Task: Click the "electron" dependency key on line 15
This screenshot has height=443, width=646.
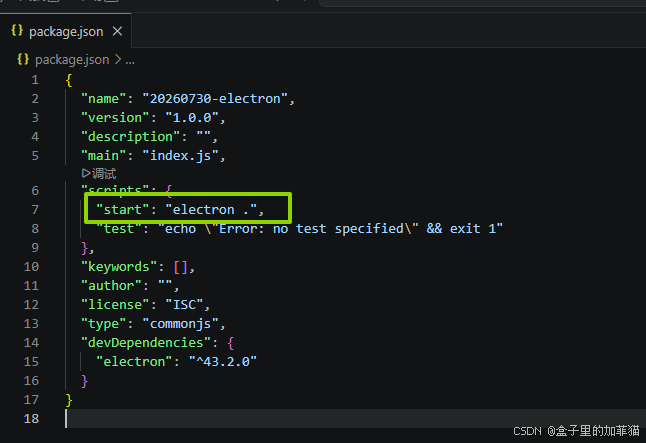Action: [134, 361]
